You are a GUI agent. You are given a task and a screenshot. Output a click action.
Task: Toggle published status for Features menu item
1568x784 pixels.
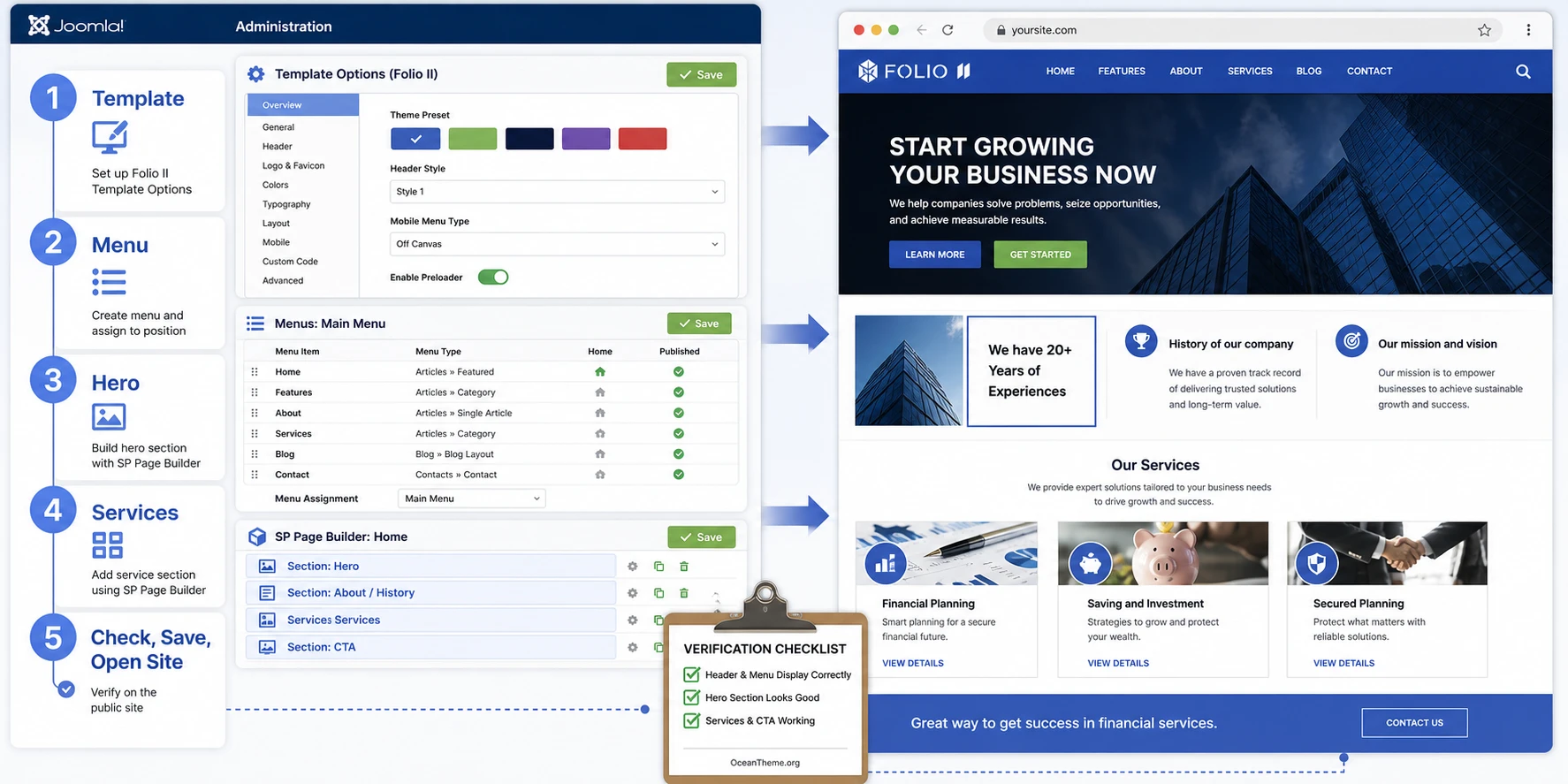point(679,392)
